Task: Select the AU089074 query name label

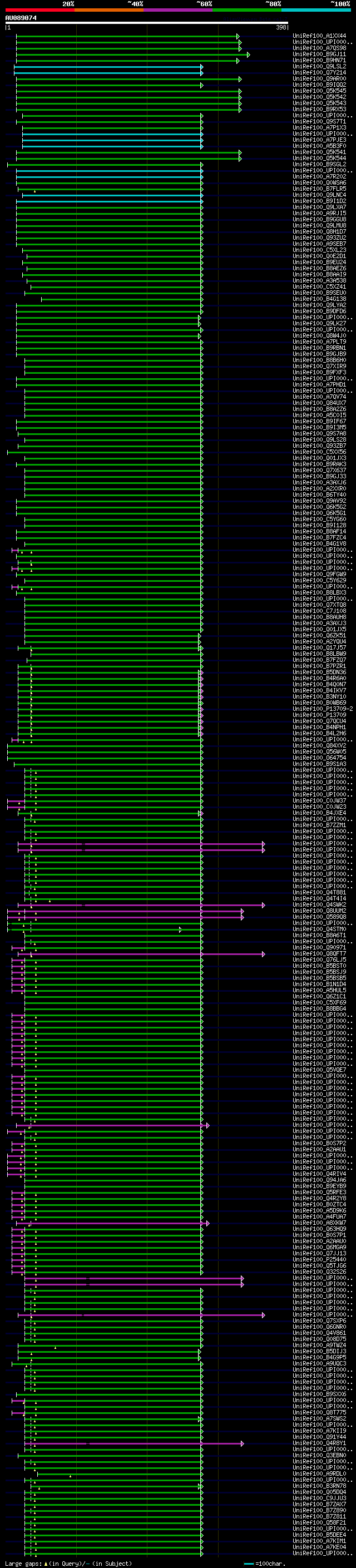Action: pos(21,18)
